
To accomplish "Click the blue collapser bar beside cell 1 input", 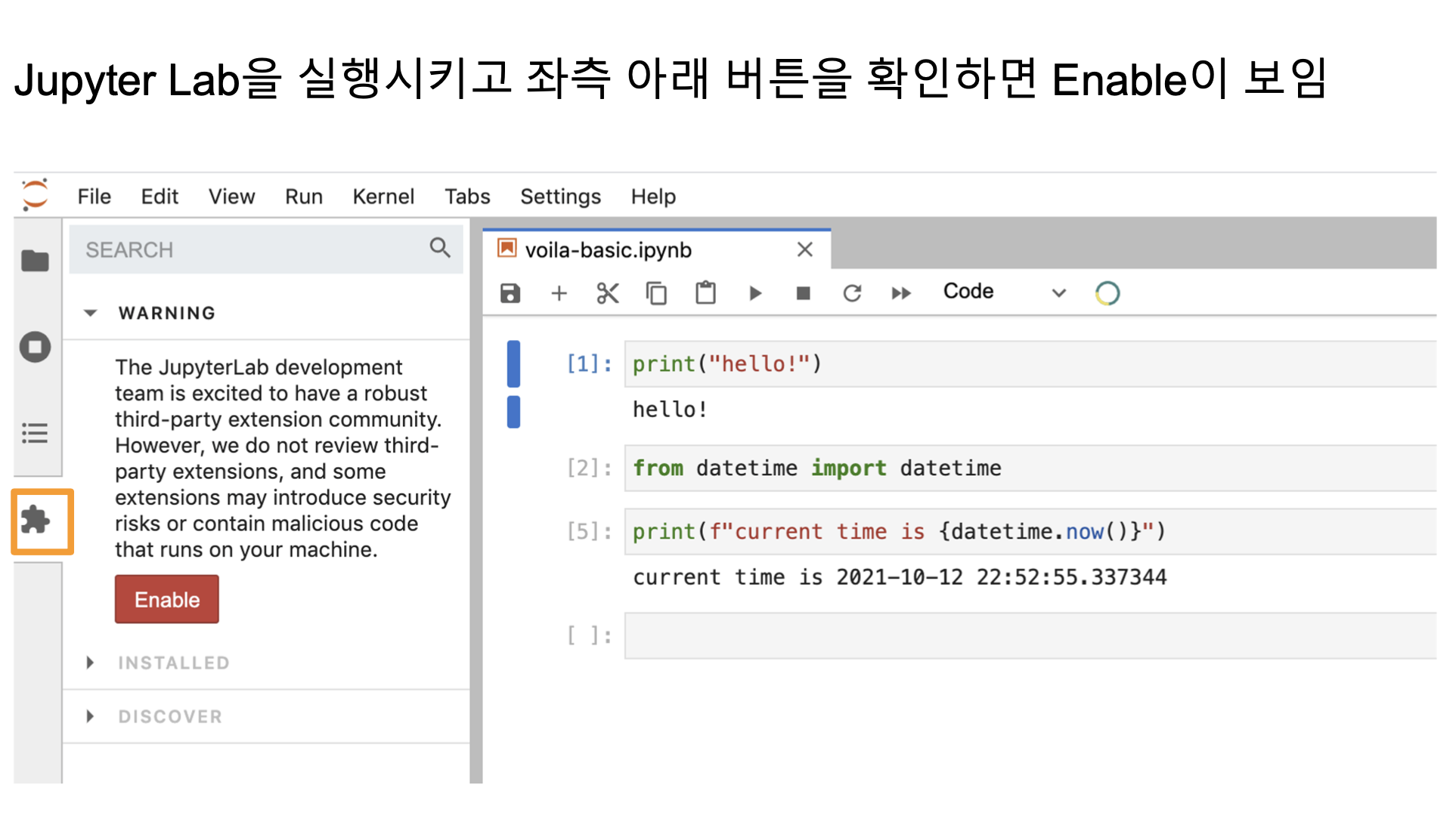I will [513, 364].
